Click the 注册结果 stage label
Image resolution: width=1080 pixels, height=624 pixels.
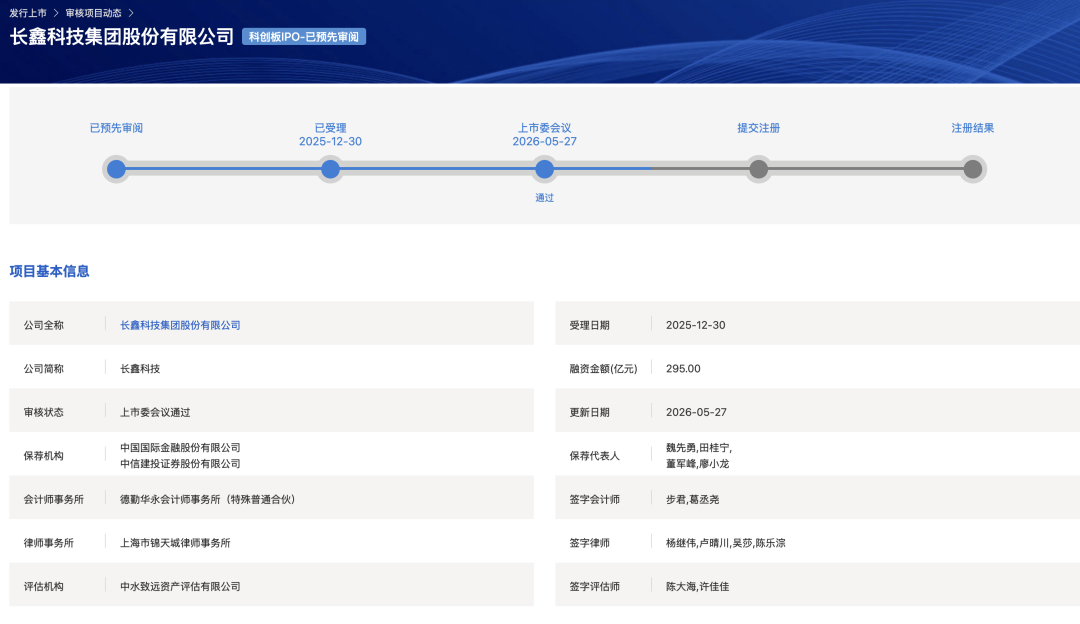point(973,128)
